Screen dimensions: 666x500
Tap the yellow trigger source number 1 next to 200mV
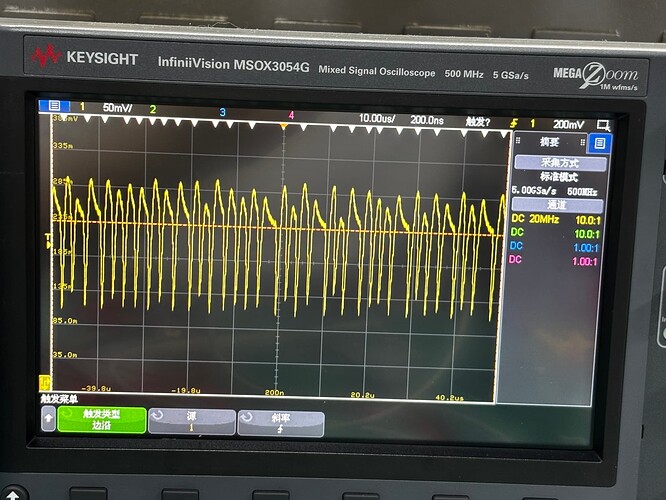coord(533,124)
